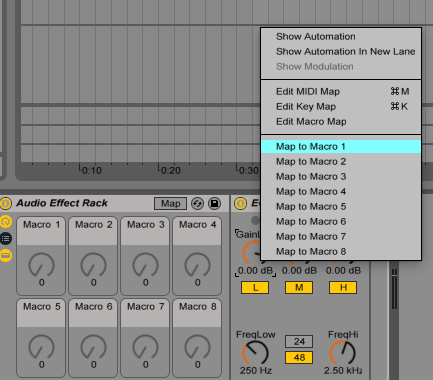Click the Macro 5 knob
433x380 pixels.
click(41, 347)
